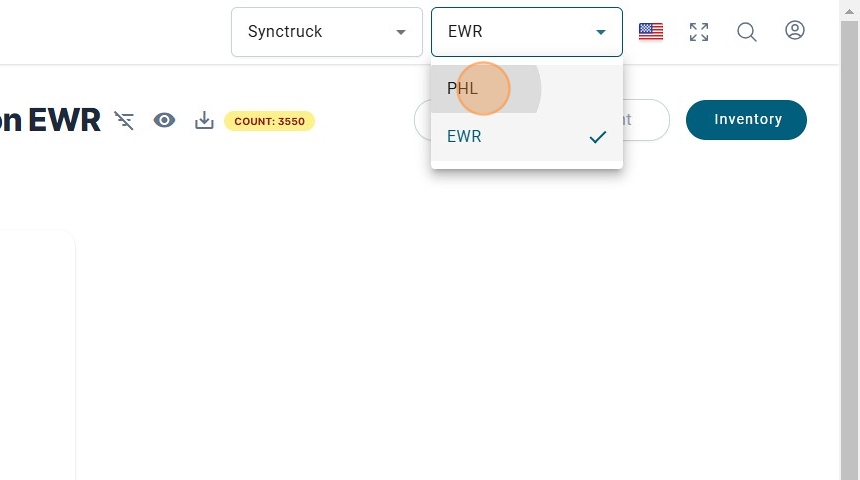
Task: Download the list using the download icon
Action: coord(204,121)
